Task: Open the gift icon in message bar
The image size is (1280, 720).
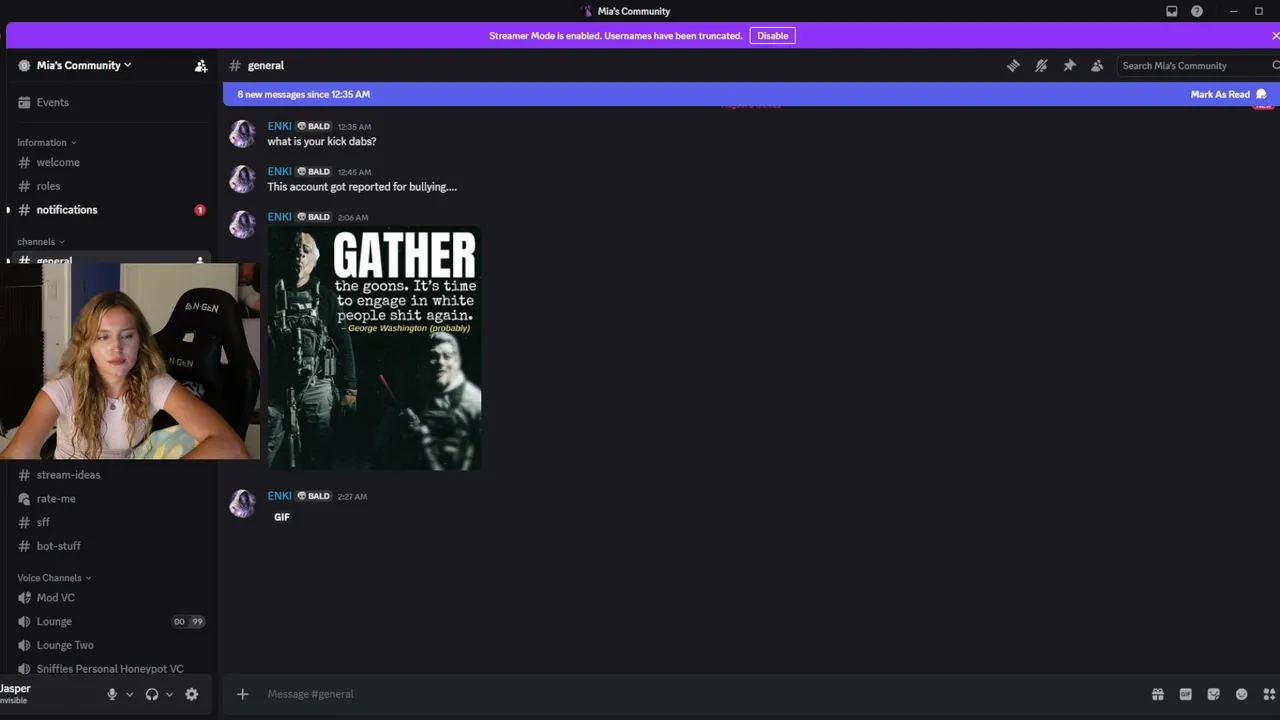Action: tap(1158, 694)
